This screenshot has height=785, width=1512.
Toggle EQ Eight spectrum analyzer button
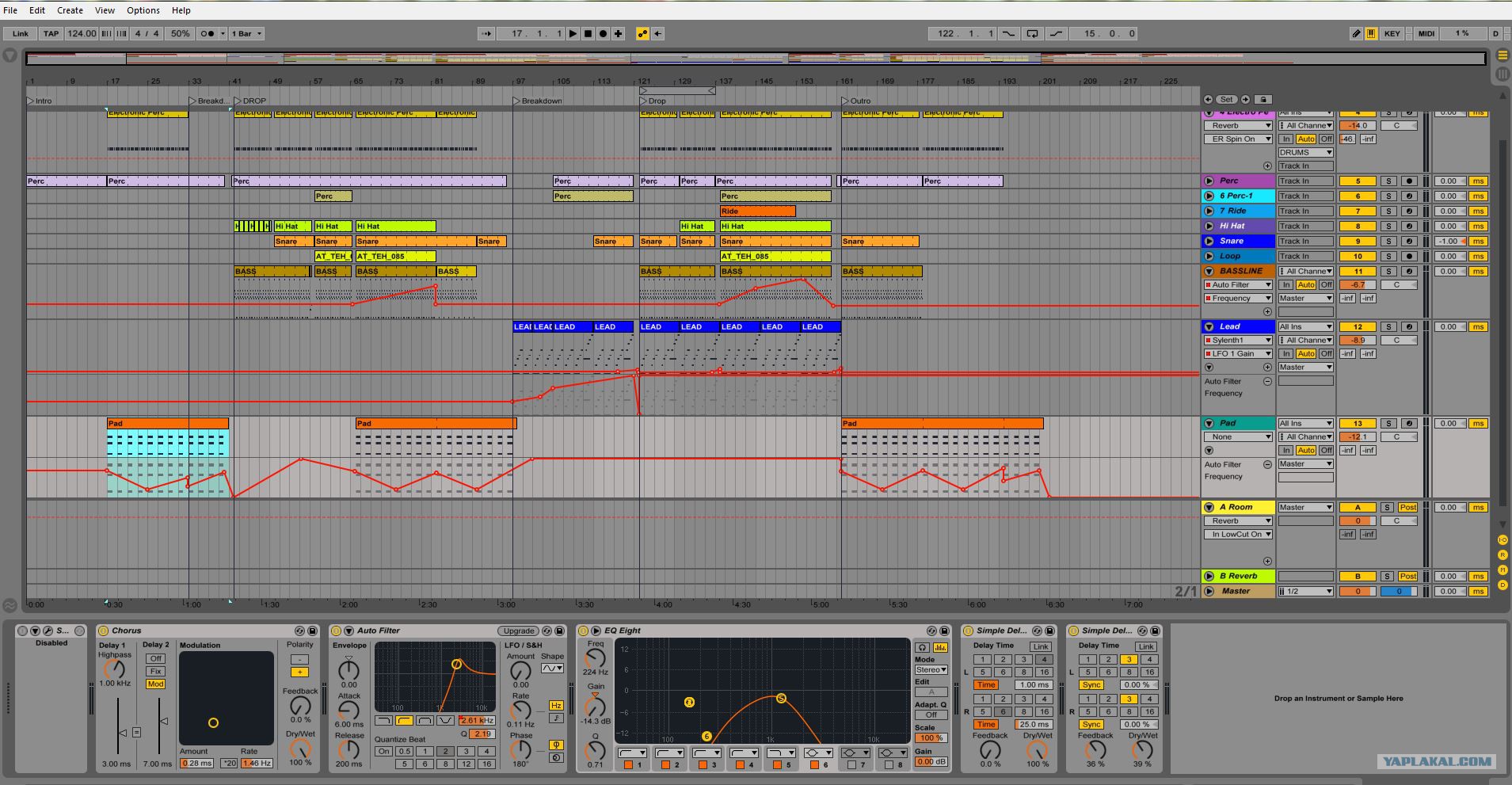[940, 647]
